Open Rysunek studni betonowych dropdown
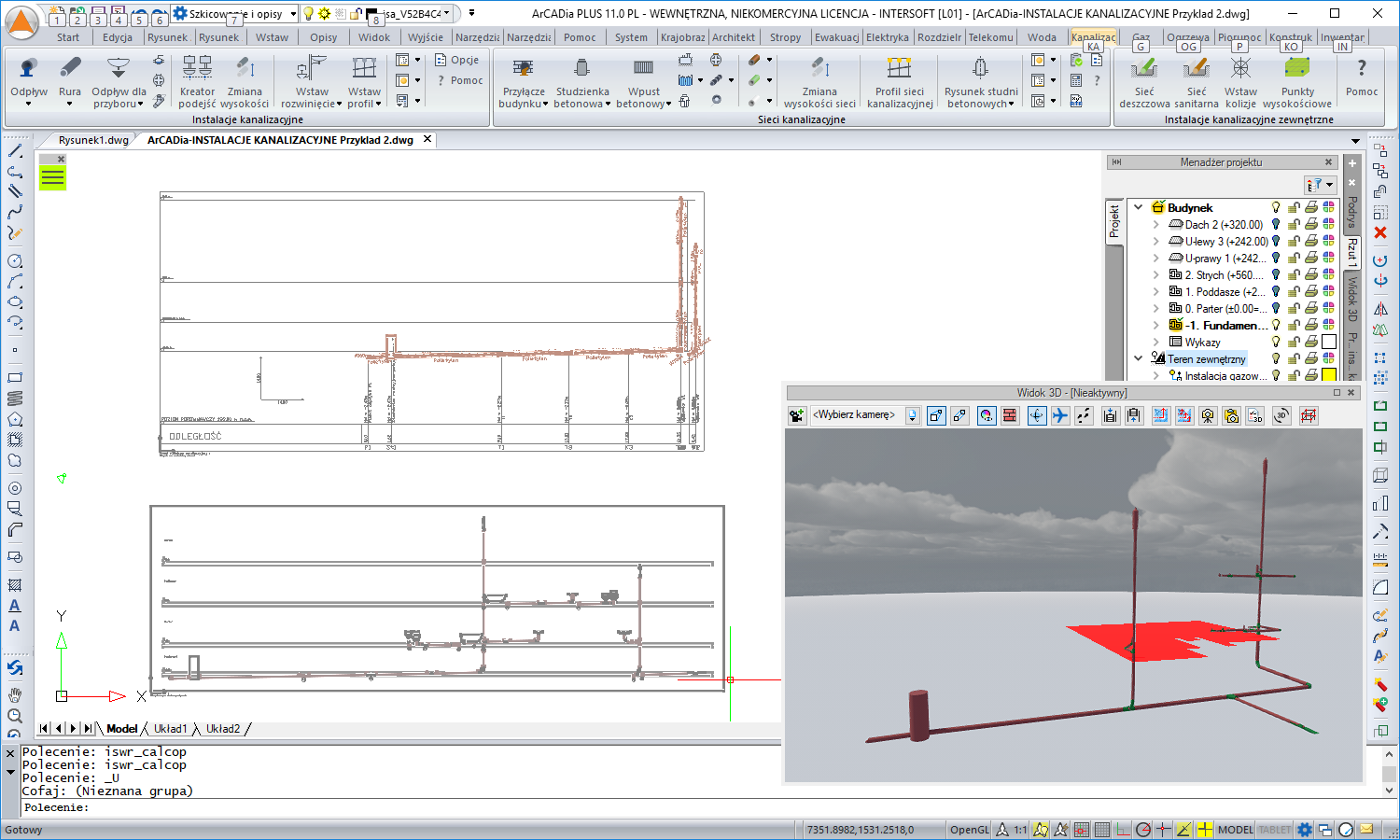 click(1011, 104)
